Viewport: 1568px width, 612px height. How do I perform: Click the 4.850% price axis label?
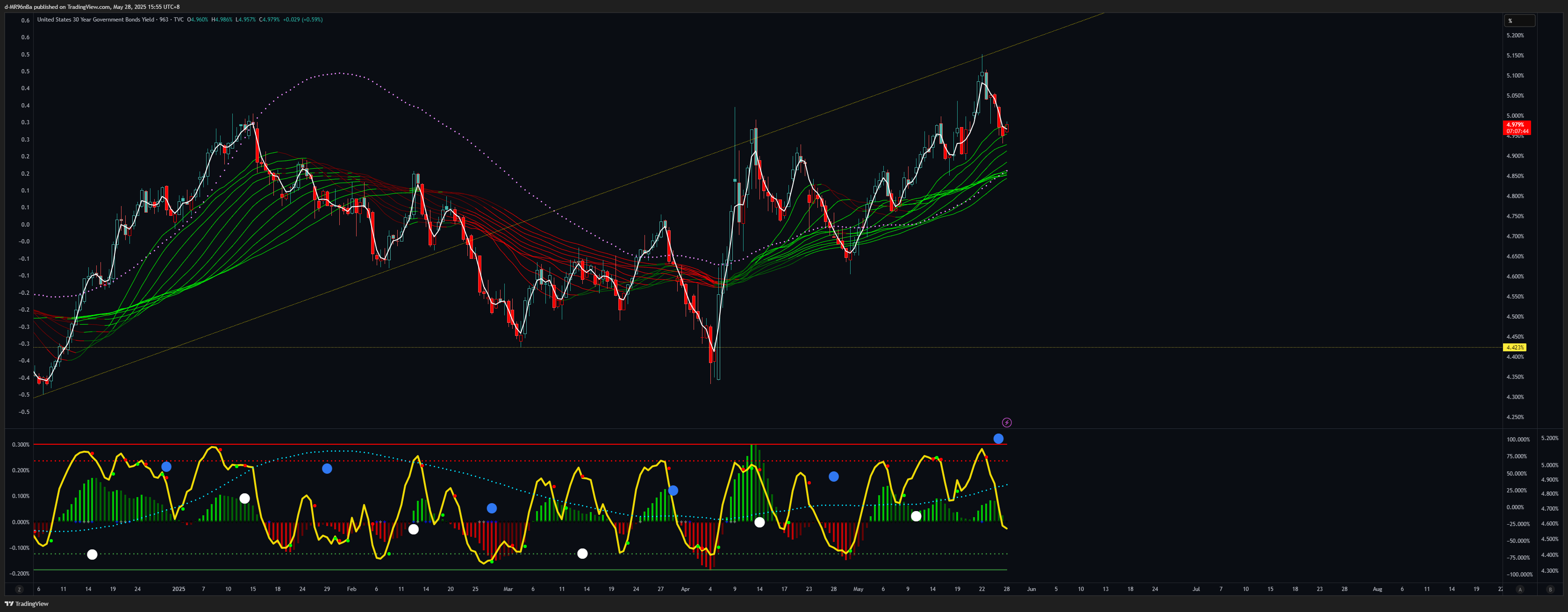click(x=1515, y=176)
